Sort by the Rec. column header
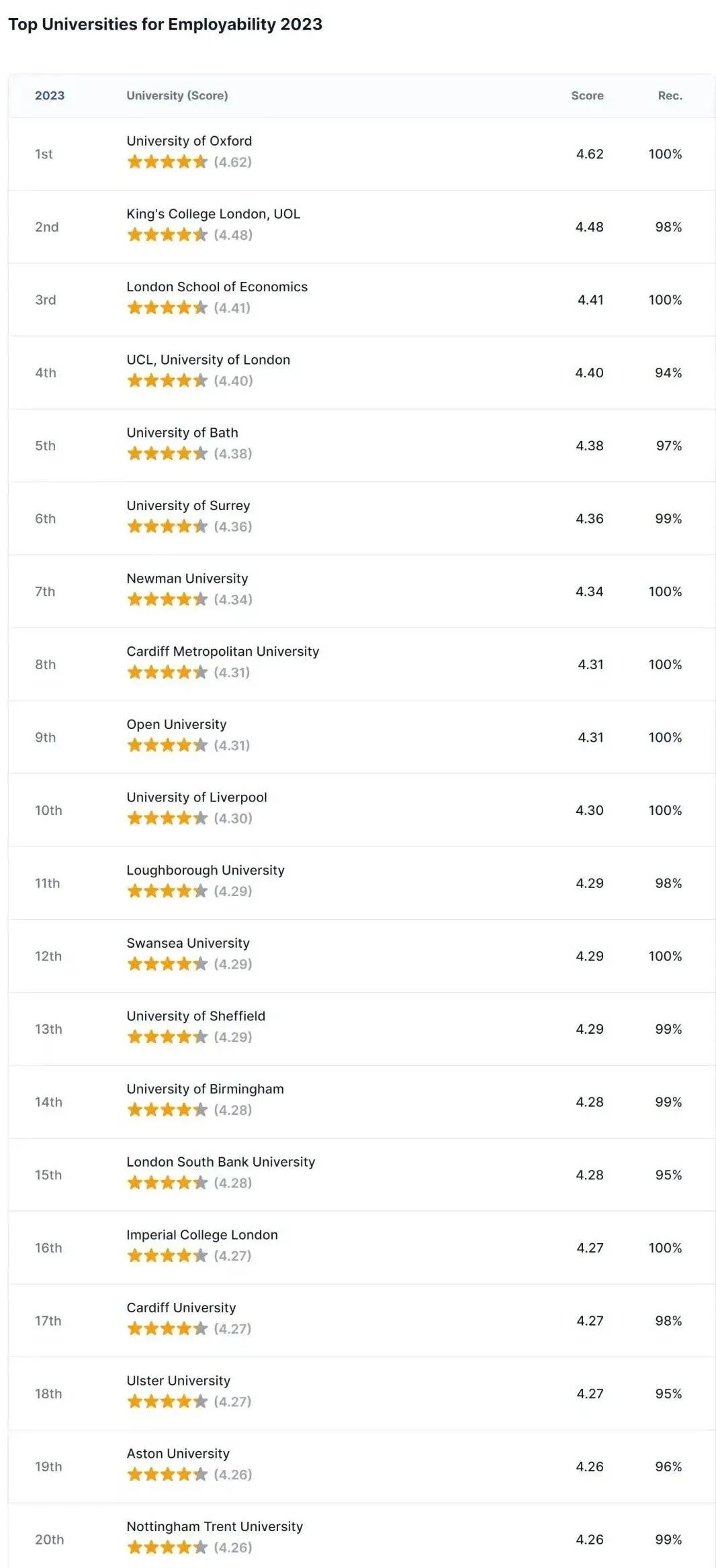The height and width of the screenshot is (1568, 716). tap(670, 95)
